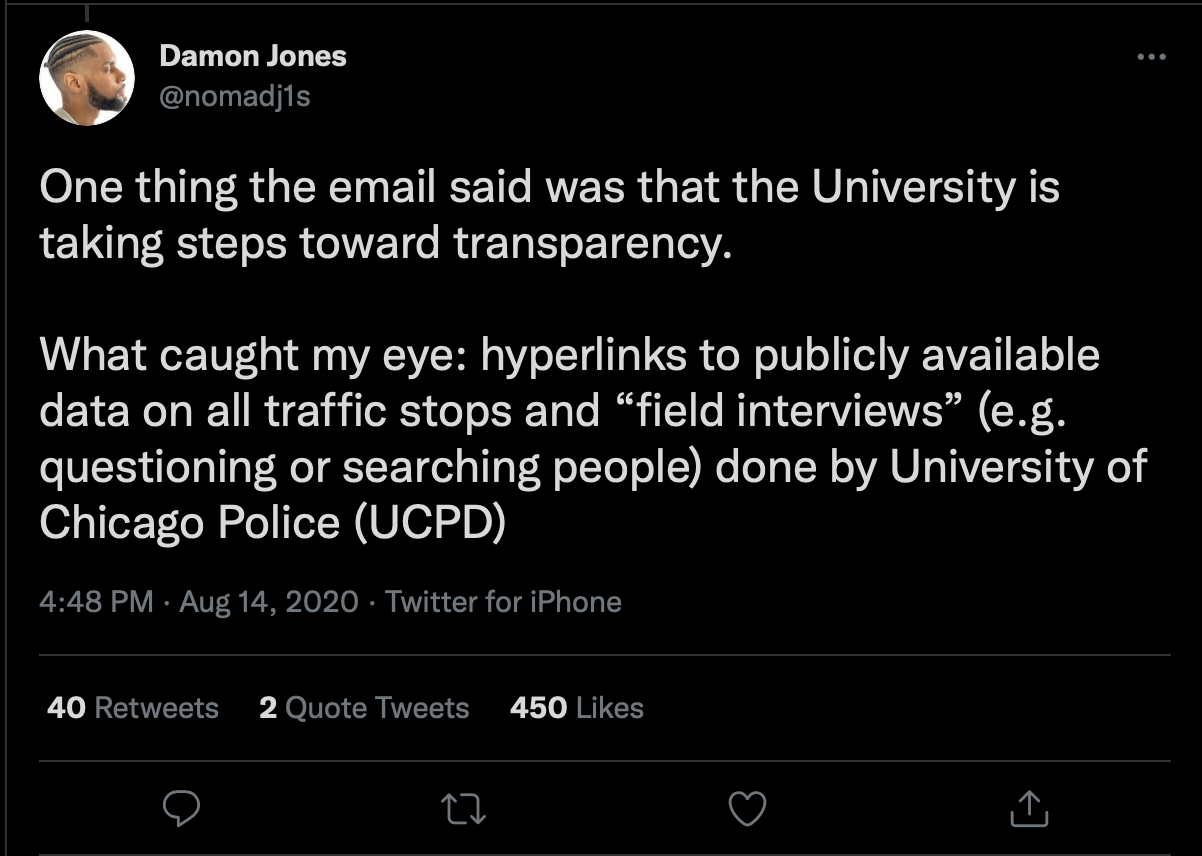1202x856 pixels.
Task: Click Damon Jones's profile picture
Action: [x=87, y=77]
